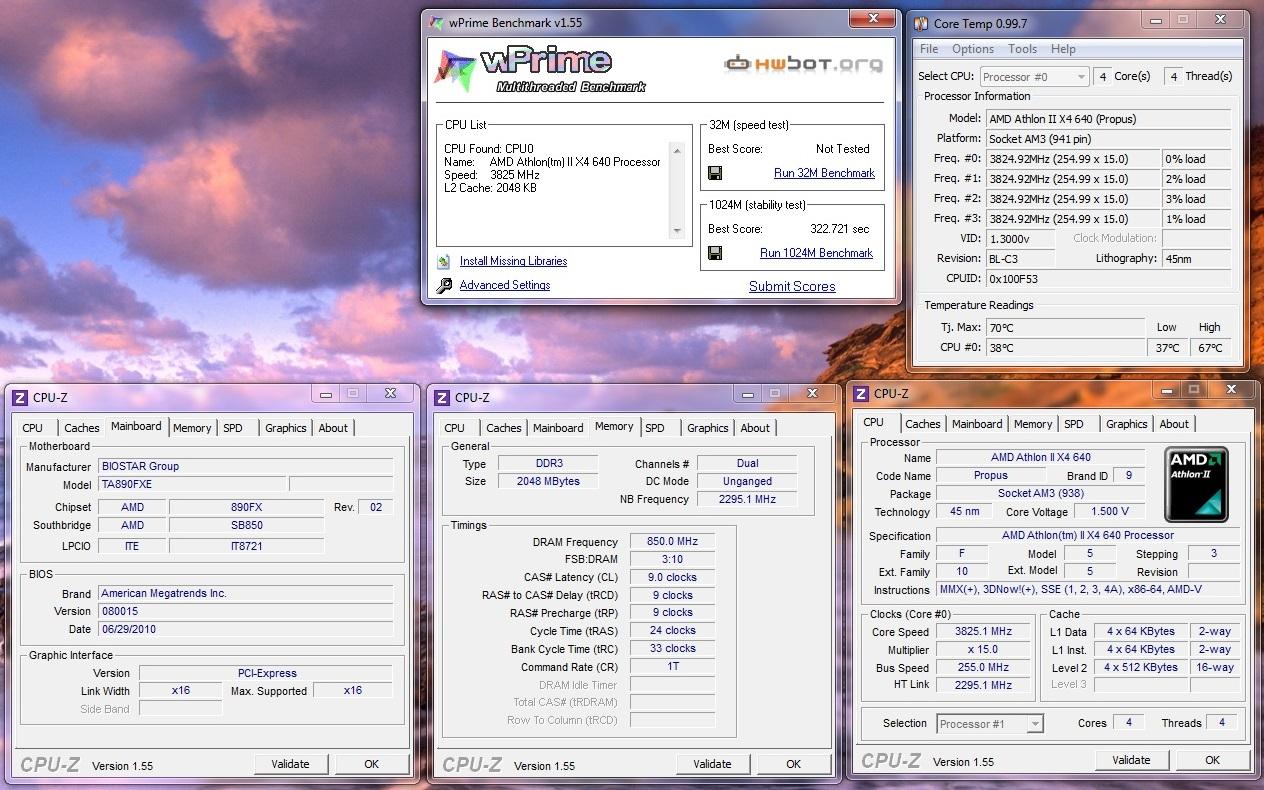Open About tab in right CPU-Z window

(1174, 424)
